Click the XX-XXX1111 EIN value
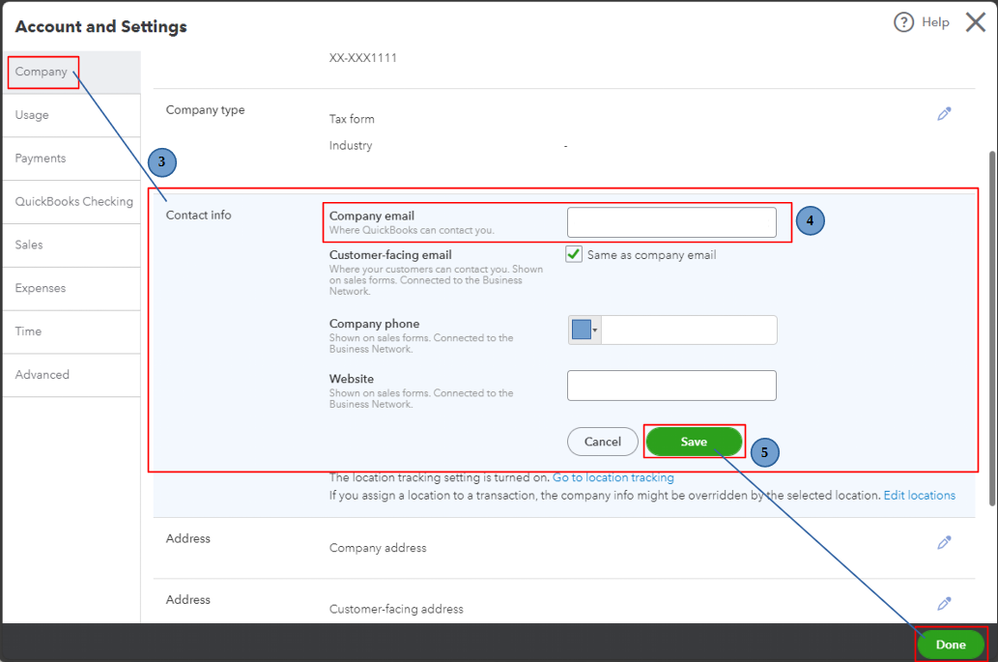The height and width of the screenshot is (662, 998). point(363,58)
